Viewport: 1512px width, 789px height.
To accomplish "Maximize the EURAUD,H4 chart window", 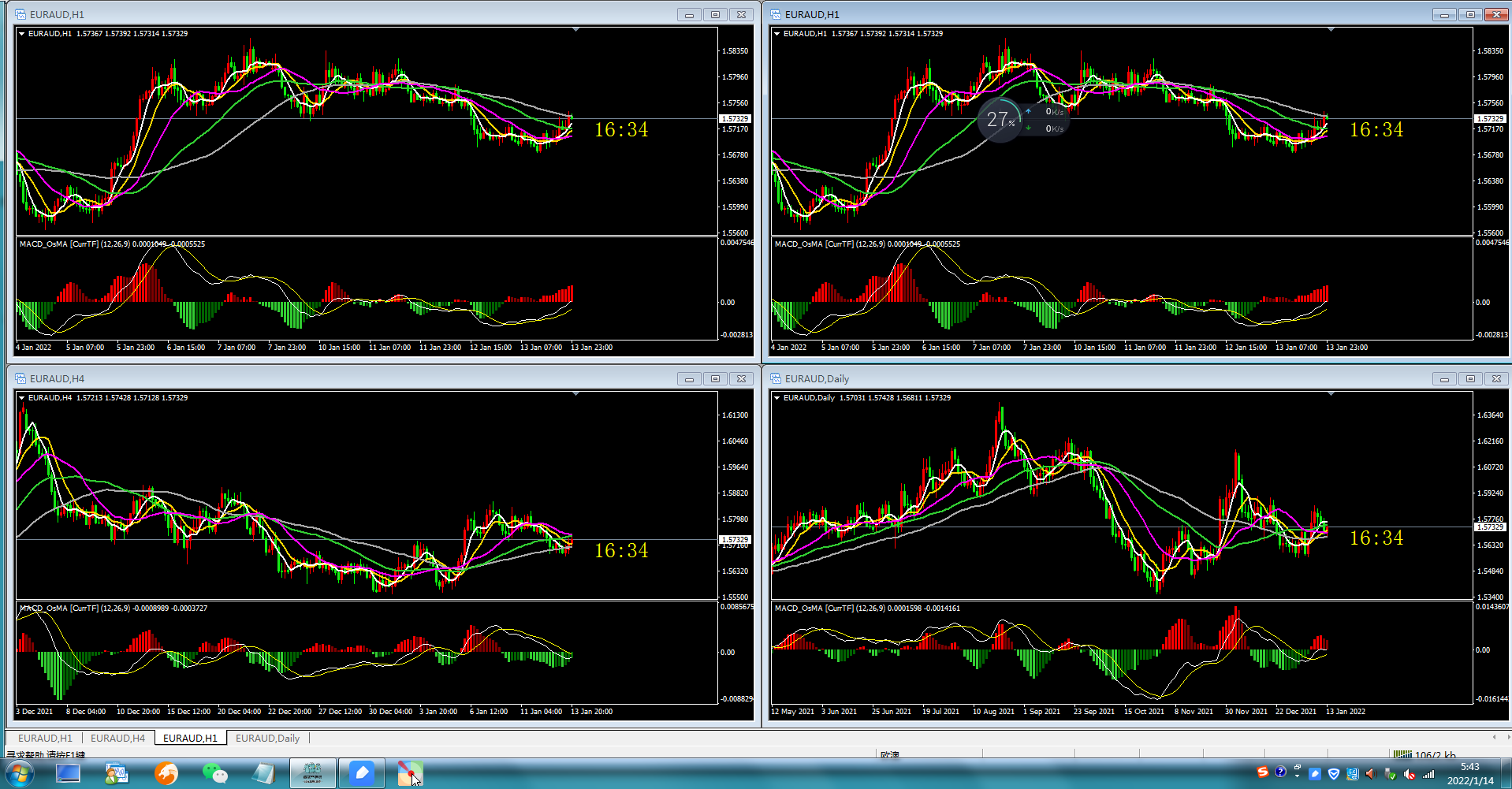I will point(715,379).
